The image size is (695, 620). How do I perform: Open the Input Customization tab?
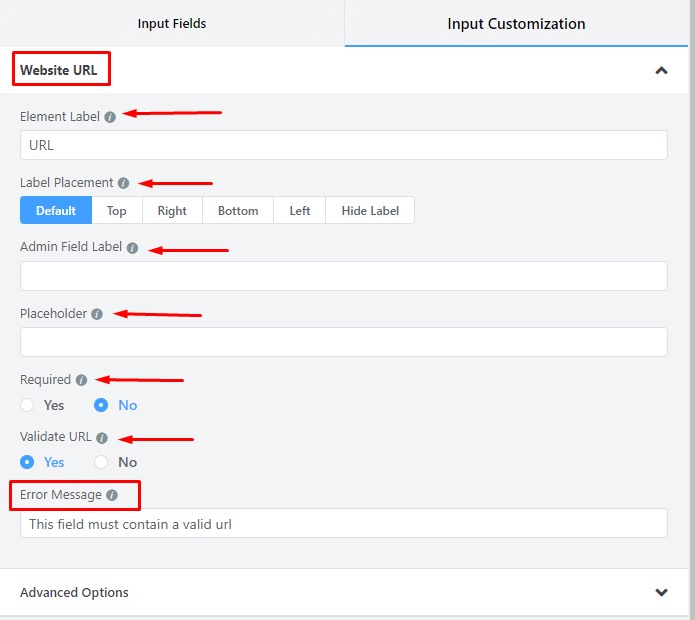[x=516, y=23]
